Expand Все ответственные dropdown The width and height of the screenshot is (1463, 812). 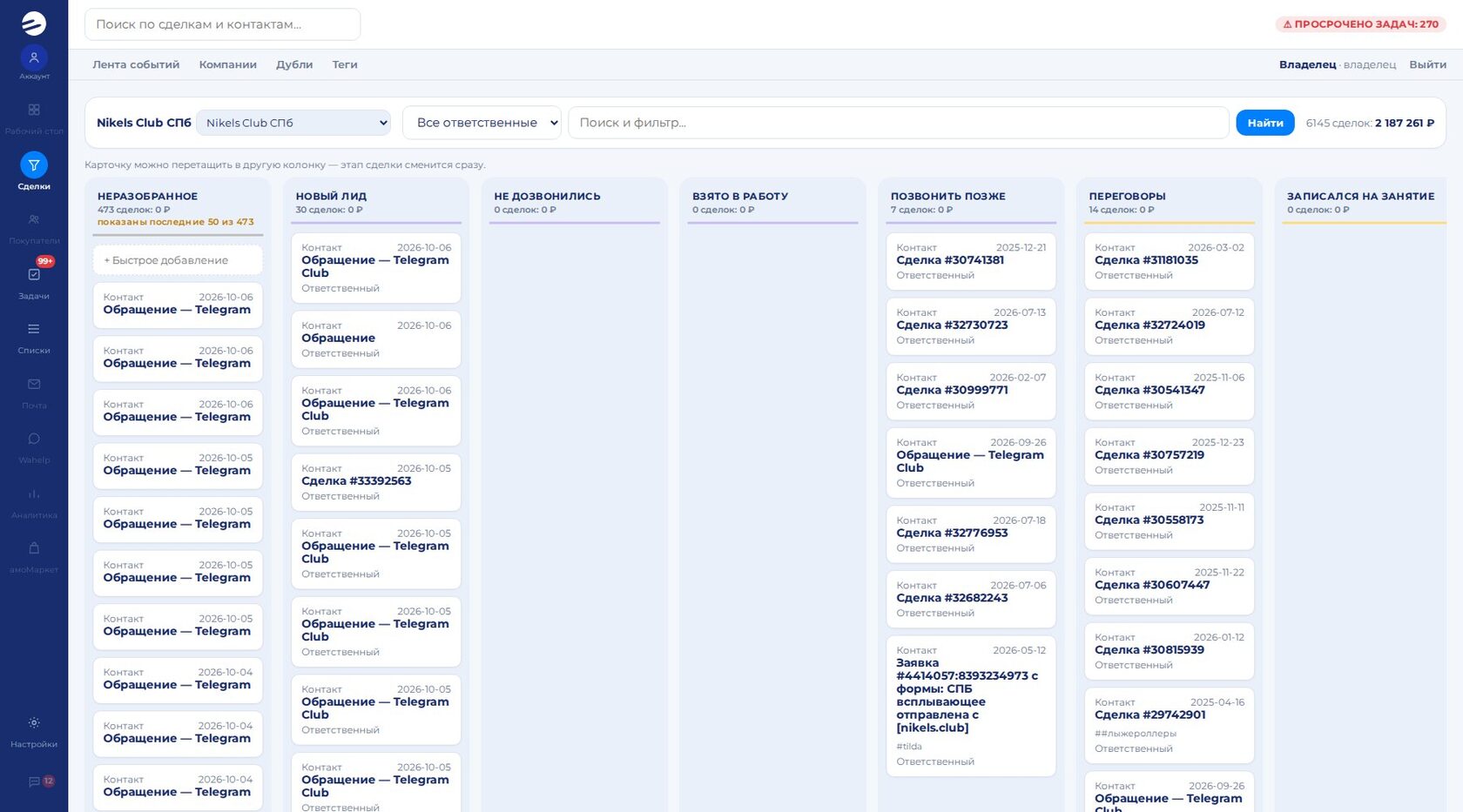pos(482,123)
